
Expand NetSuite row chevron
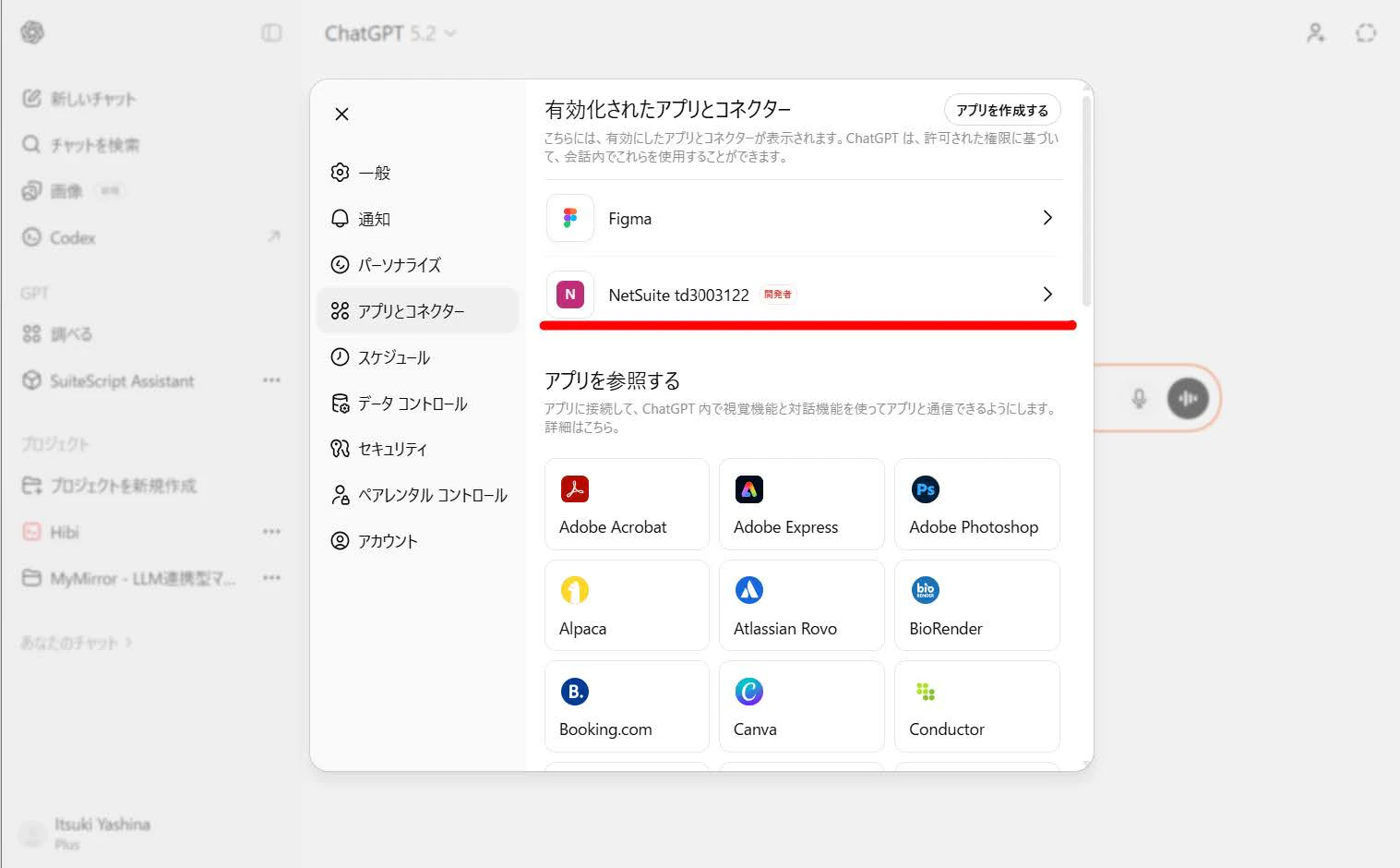tap(1047, 295)
